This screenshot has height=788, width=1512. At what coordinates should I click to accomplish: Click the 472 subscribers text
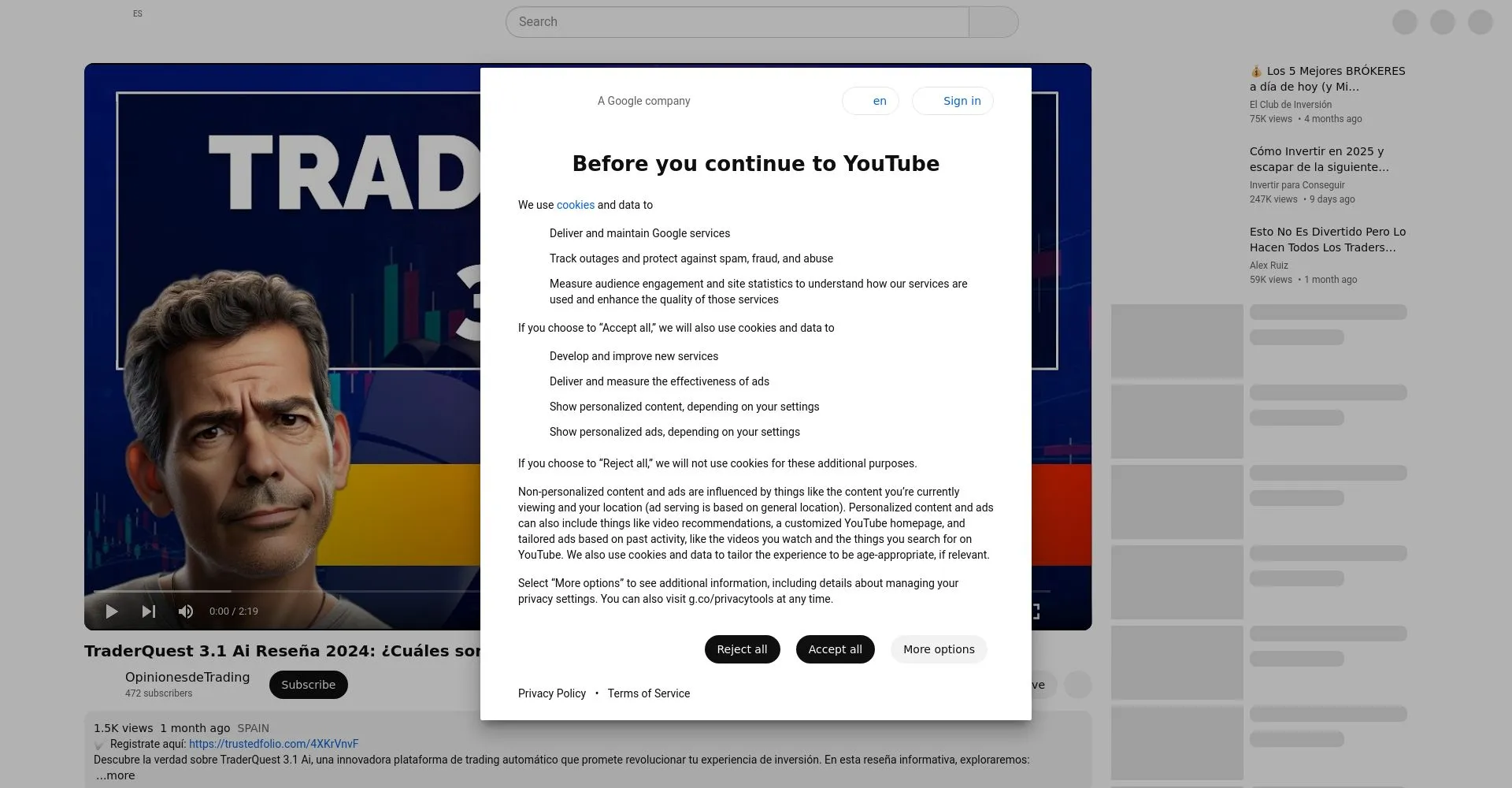158,693
